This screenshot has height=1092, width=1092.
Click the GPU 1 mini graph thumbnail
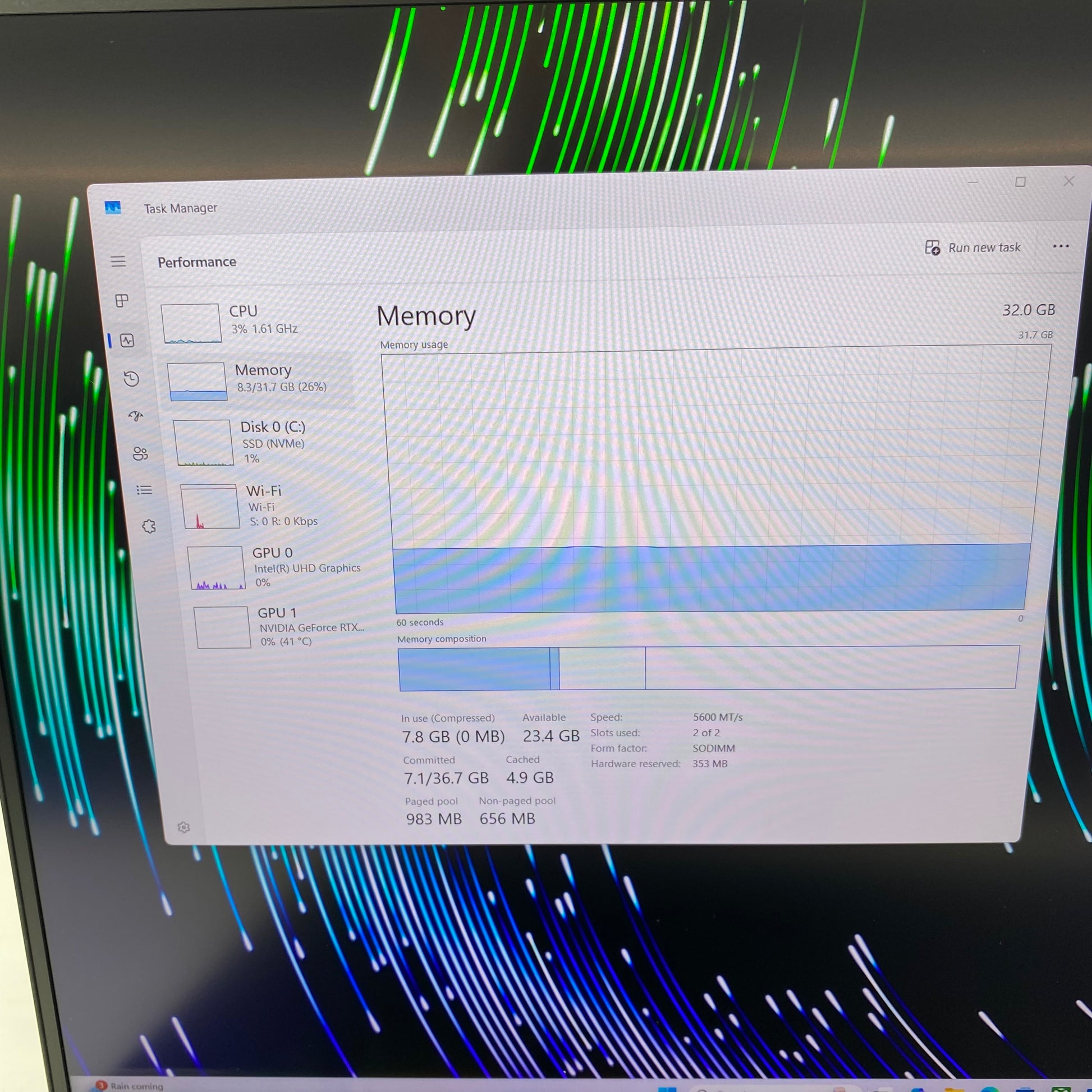(x=223, y=627)
